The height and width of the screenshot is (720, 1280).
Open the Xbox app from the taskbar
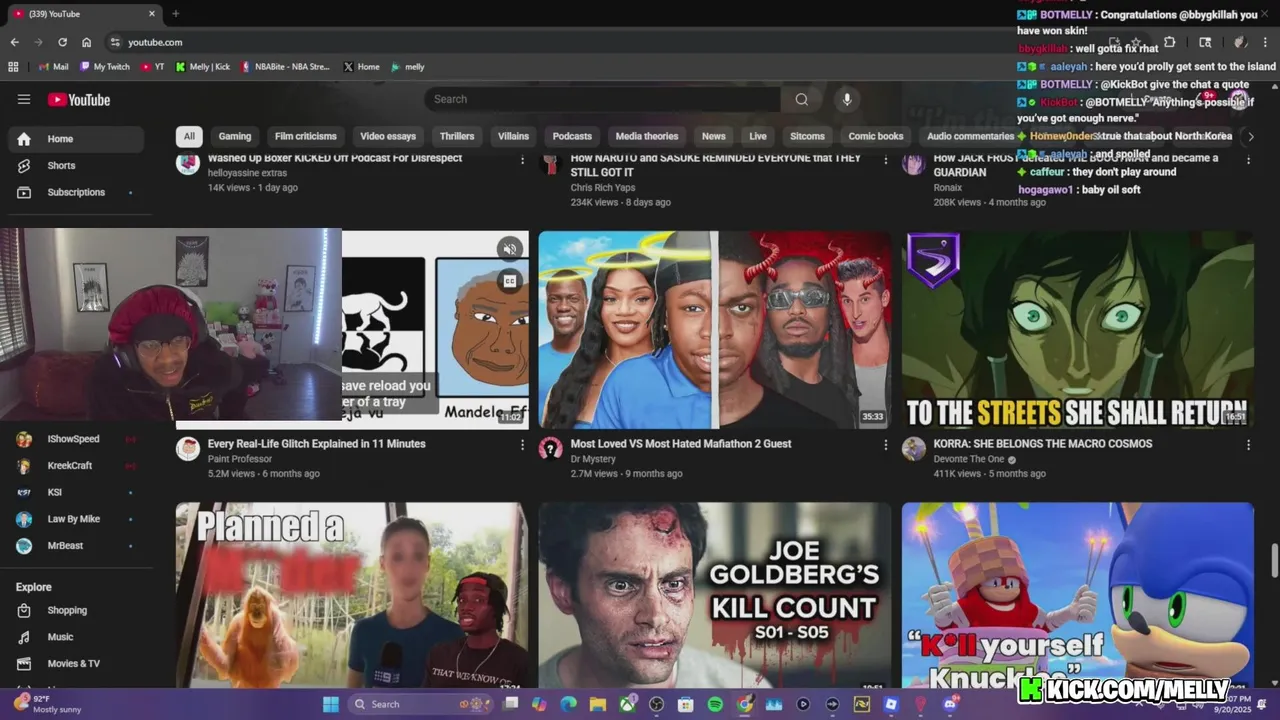[627, 704]
